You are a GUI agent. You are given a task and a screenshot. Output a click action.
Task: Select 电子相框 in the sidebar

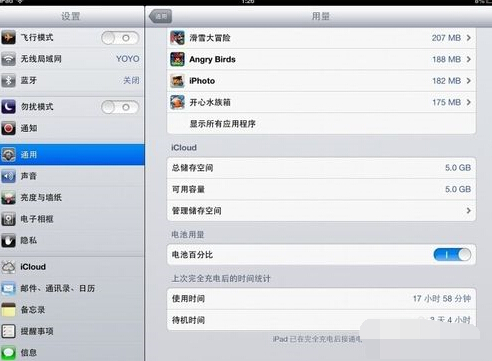coord(72,219)
